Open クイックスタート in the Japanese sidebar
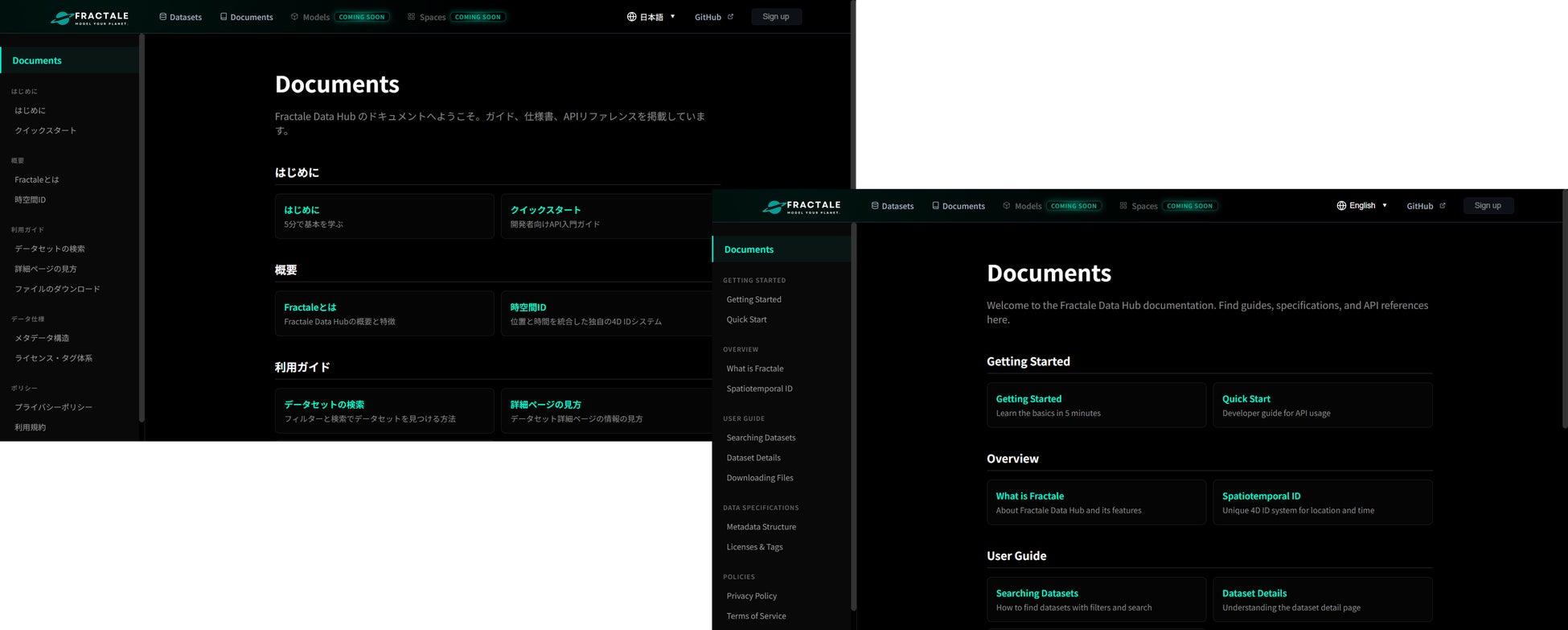 click(46, 130)
